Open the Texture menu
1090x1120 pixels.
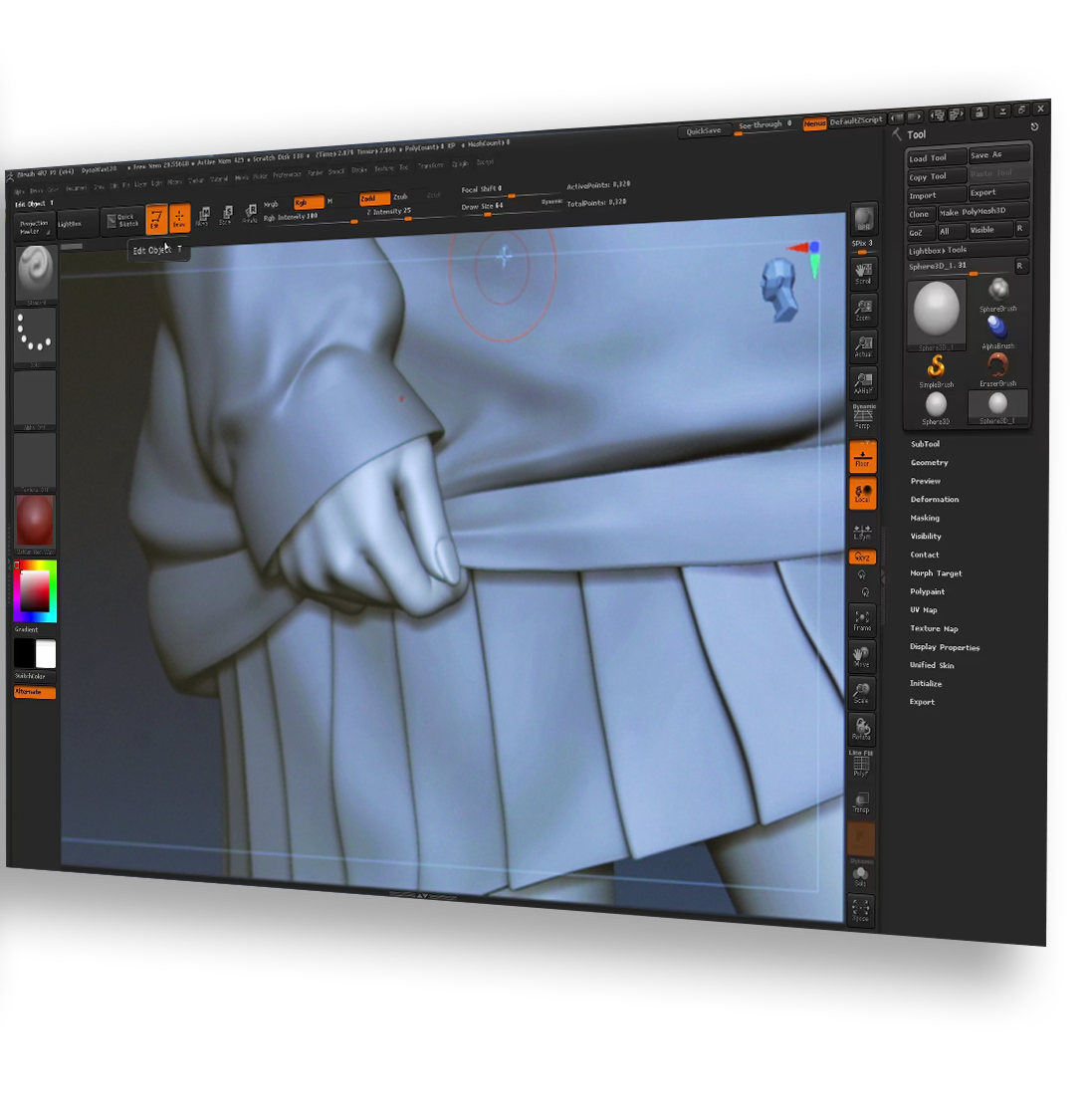pos(384,168)
